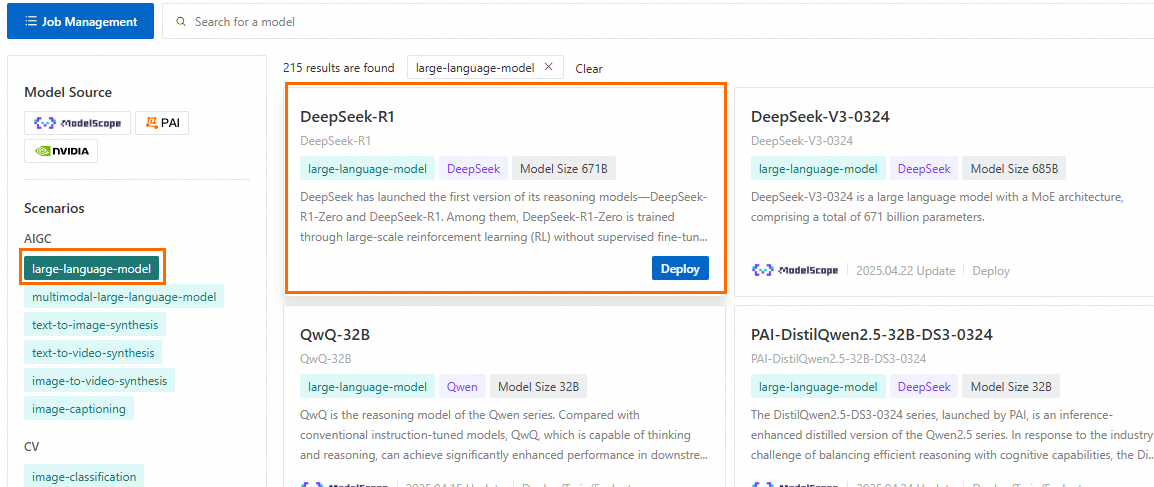1154x487 pixels.
Task: Click the search magnifier icon
Action: [181, 22]
